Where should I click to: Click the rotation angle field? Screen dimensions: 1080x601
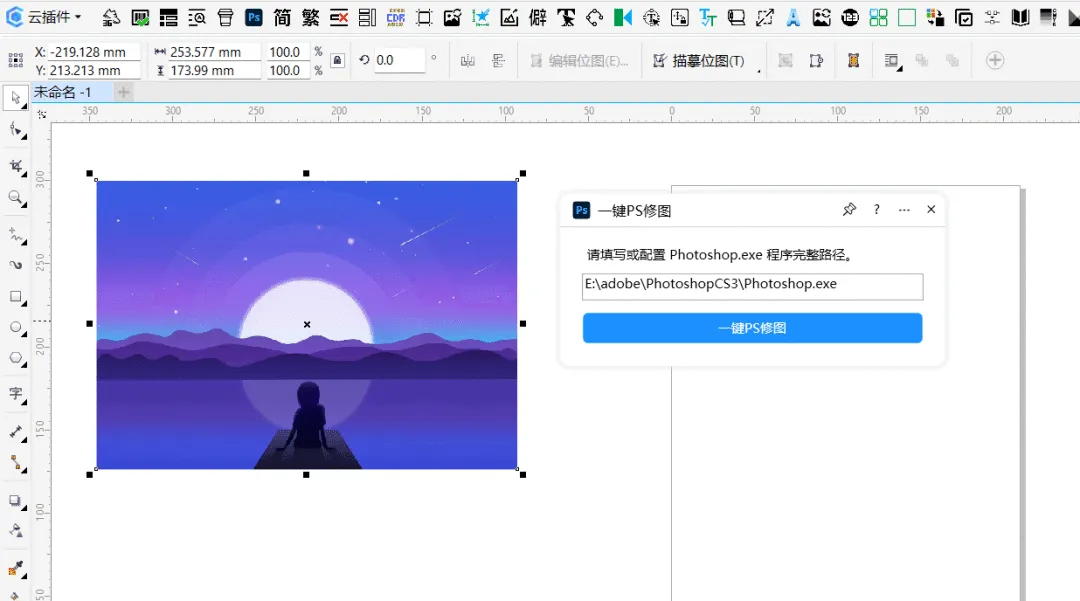[x=399, y=61]
